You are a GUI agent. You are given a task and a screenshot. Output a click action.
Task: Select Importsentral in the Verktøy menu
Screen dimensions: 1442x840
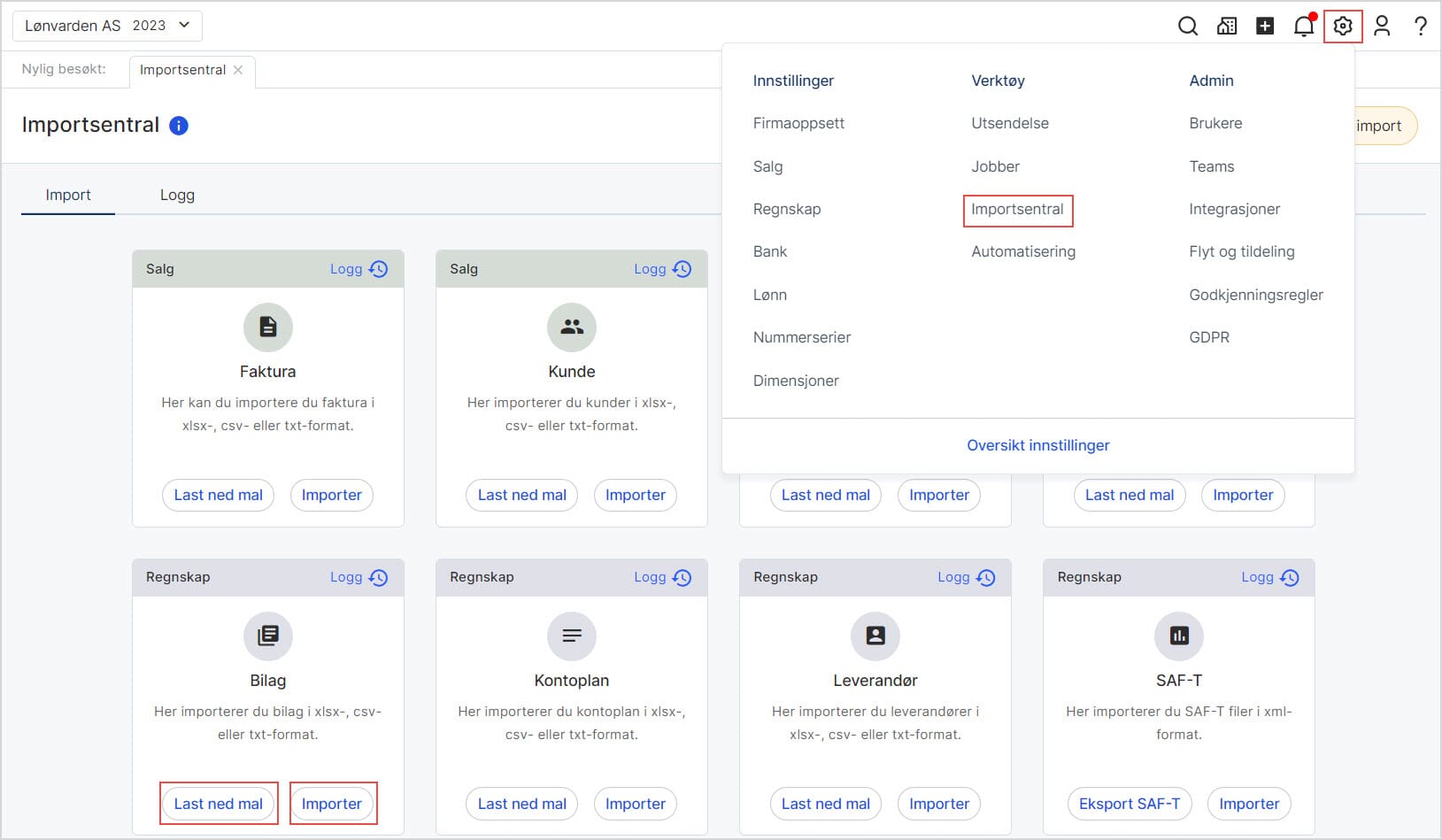(1017, 210)
